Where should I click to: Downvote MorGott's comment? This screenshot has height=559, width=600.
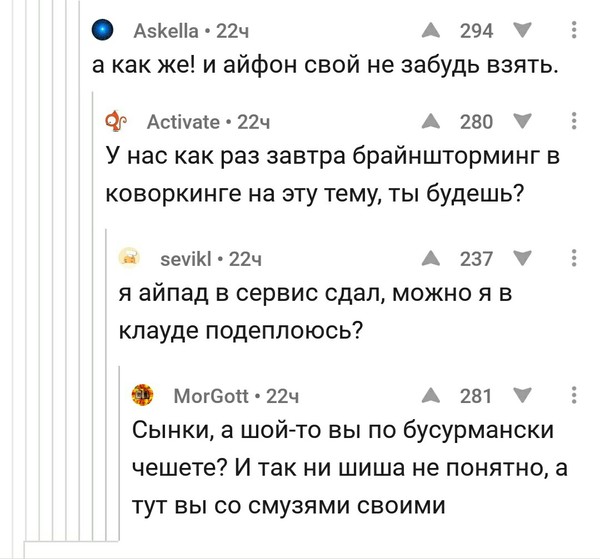pyautogui.click(x=520, y=395)
